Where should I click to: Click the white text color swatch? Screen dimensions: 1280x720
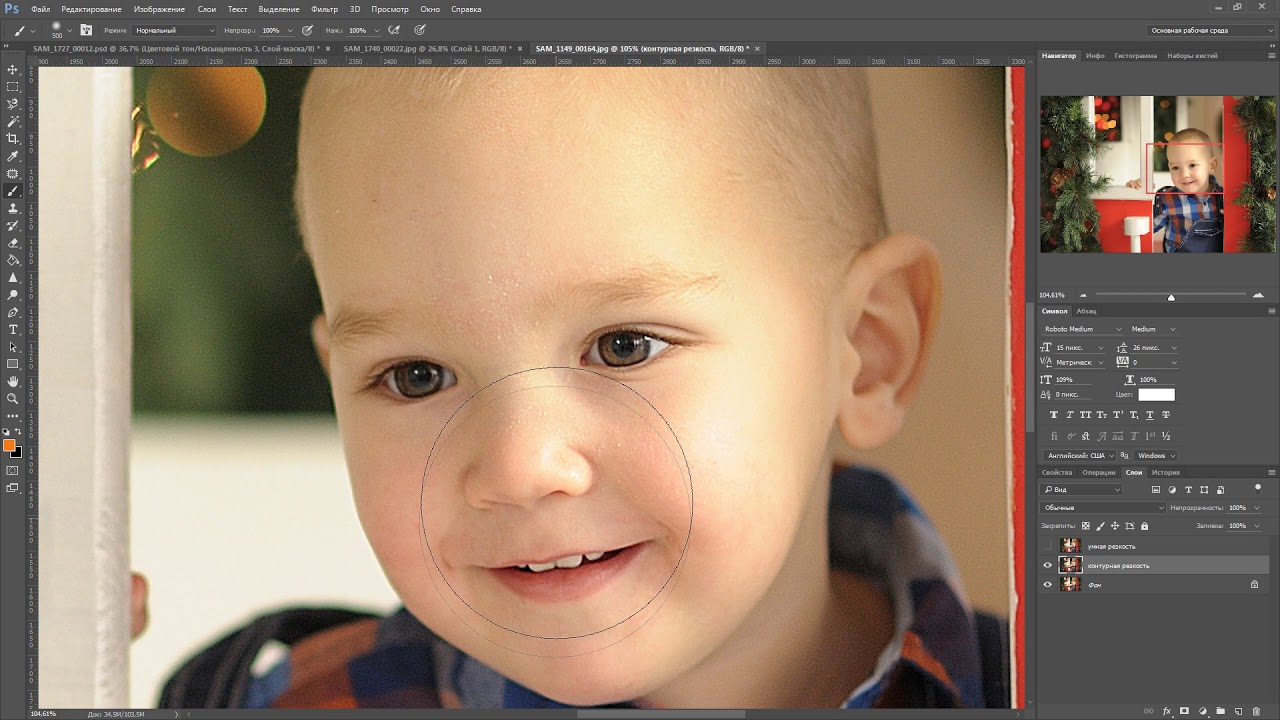[x=1156, y=395]
